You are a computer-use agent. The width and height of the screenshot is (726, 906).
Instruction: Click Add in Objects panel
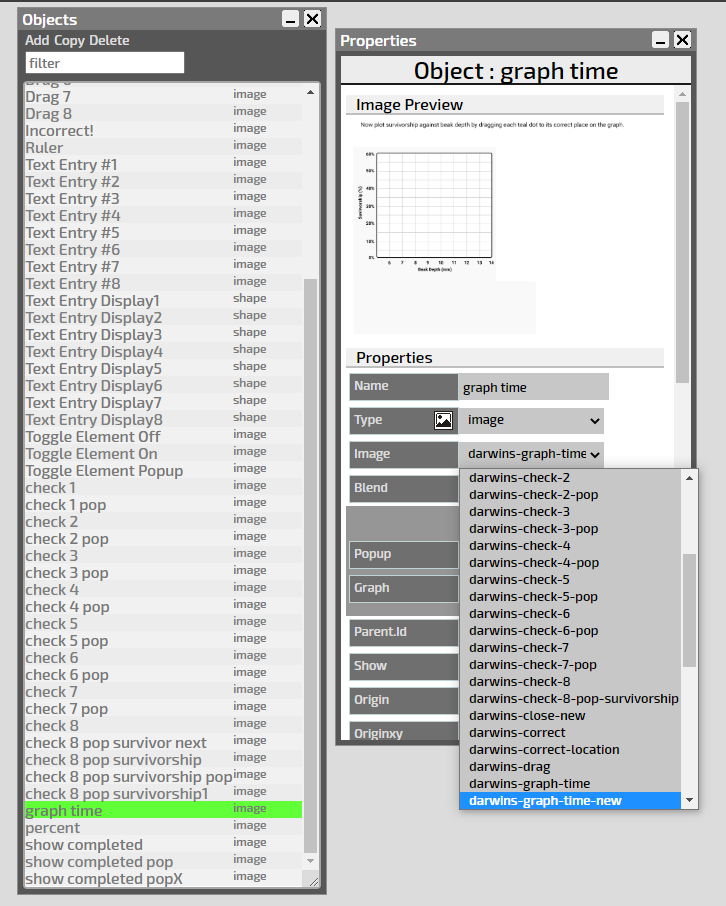coord(37,40)
